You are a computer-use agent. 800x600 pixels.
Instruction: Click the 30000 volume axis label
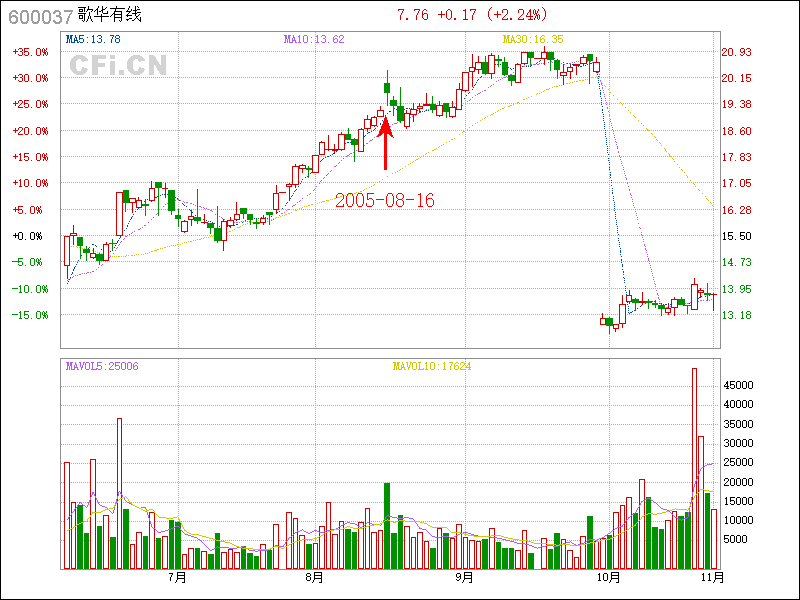coord(739,443)
